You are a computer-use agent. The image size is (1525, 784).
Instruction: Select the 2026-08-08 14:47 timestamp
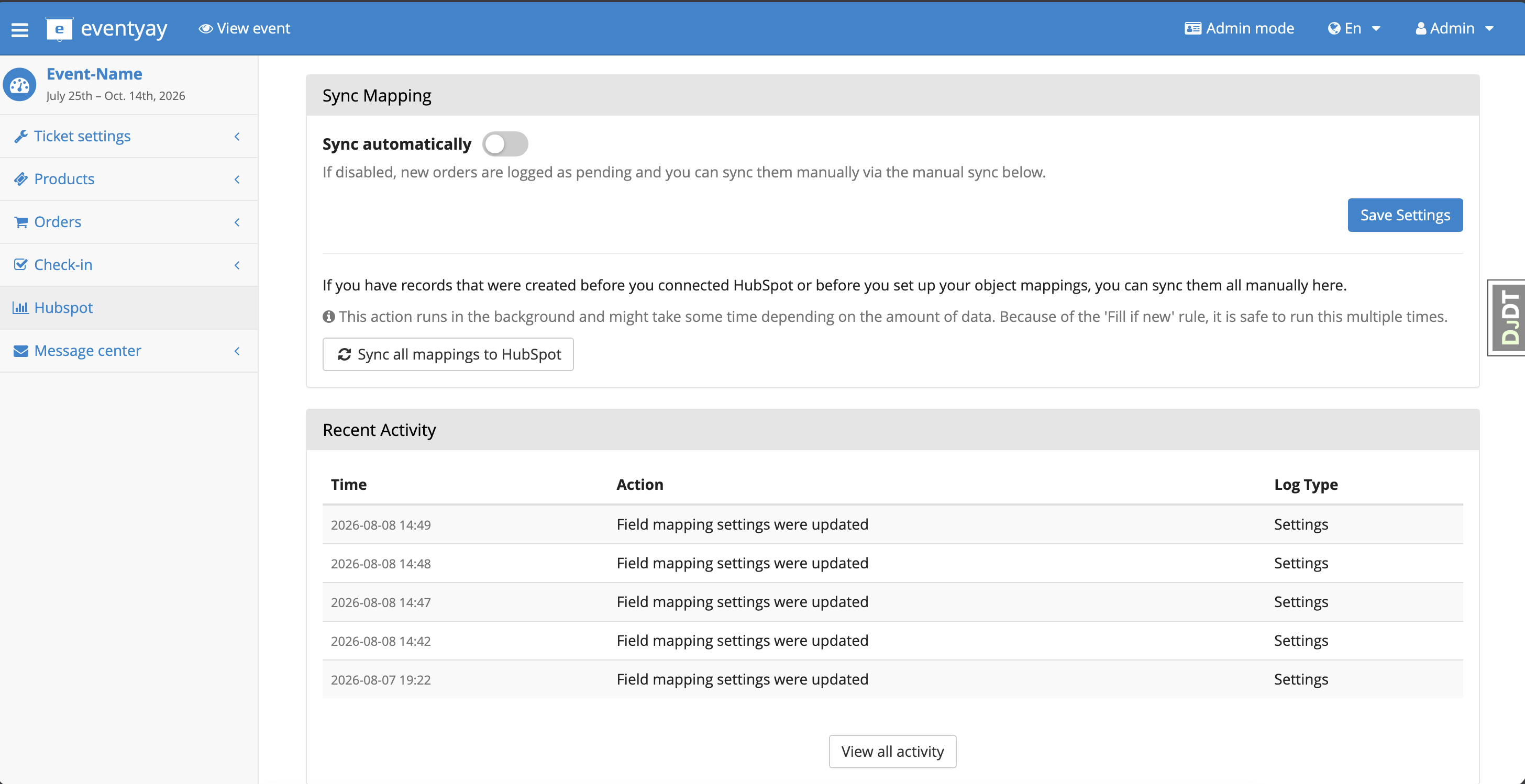point(381,602)
